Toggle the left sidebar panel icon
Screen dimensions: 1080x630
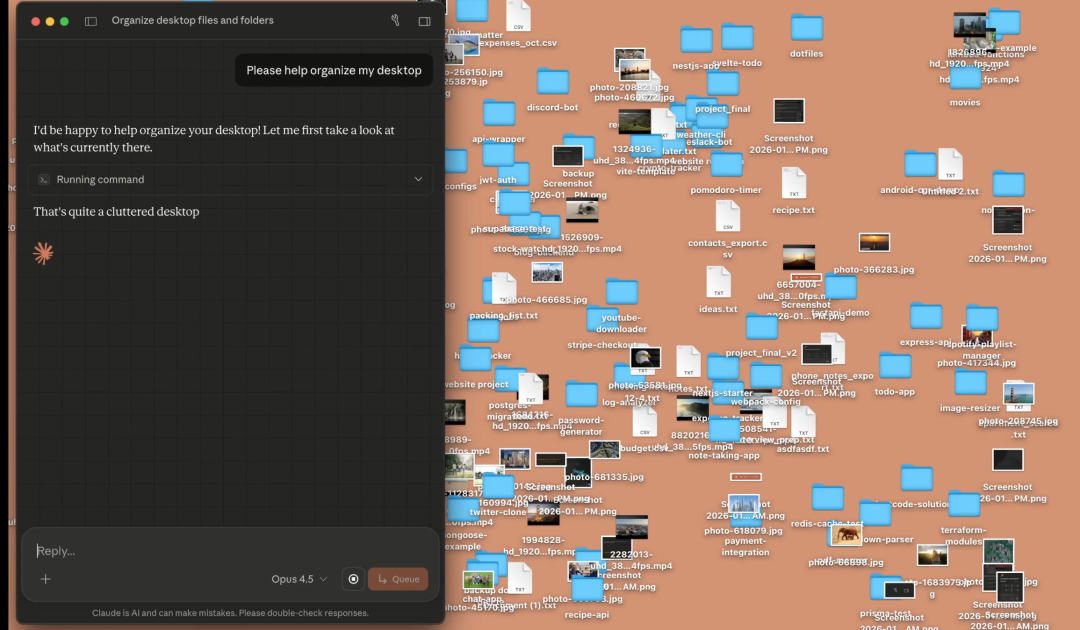(91, 21)
